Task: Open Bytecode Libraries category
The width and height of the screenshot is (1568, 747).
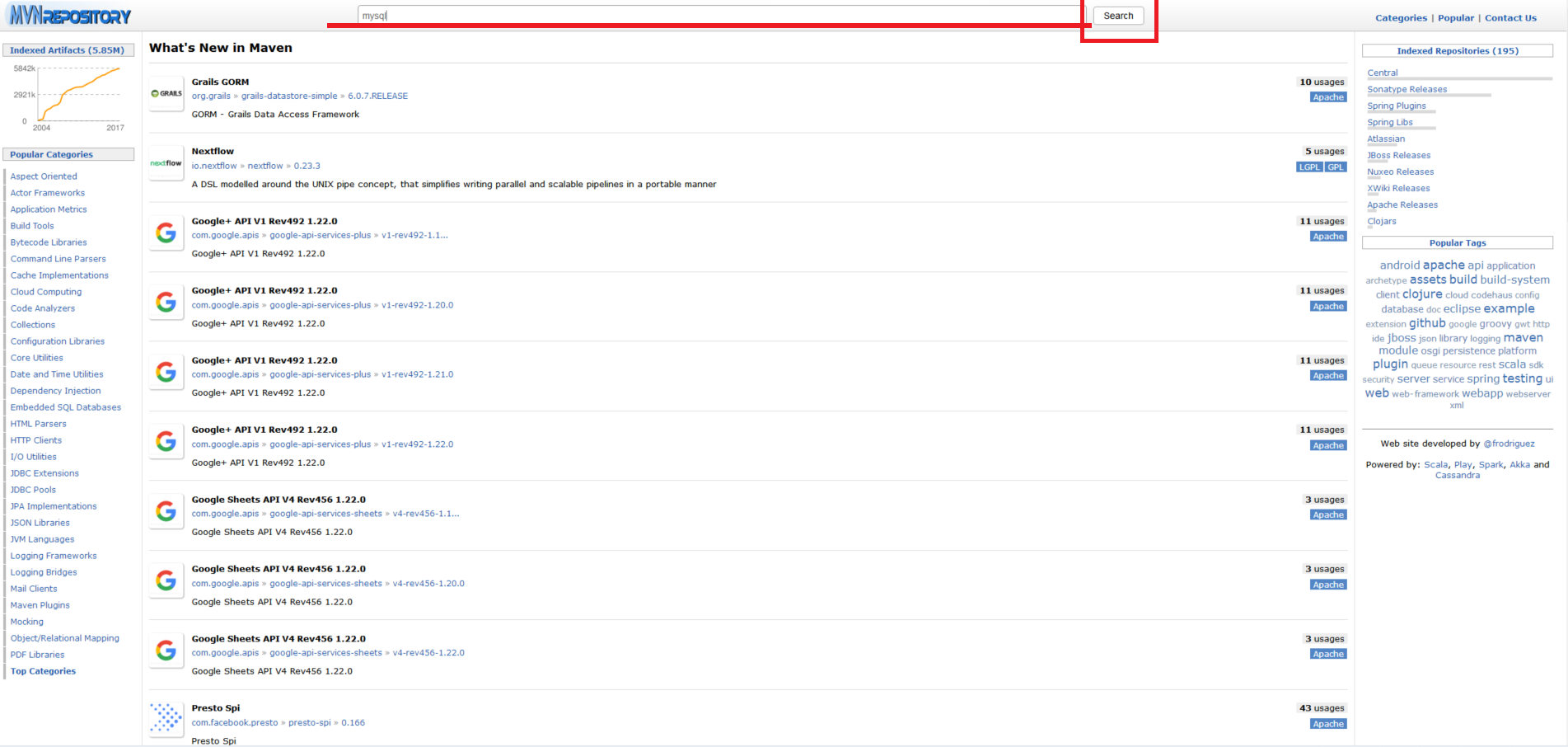Action: pyautogui.click(x=49, y=242)
